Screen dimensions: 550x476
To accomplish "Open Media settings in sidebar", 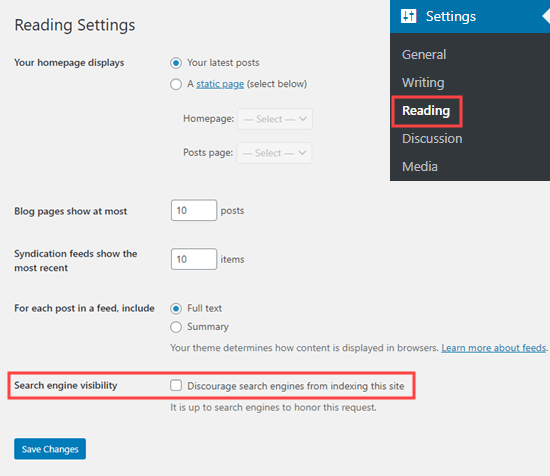I will (x=420, y=167).
